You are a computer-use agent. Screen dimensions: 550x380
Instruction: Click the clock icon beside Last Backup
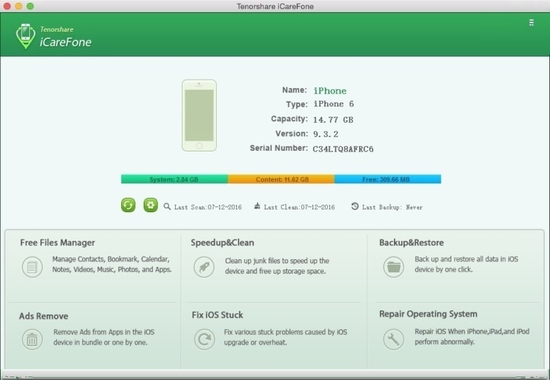[x=355, y=206]
